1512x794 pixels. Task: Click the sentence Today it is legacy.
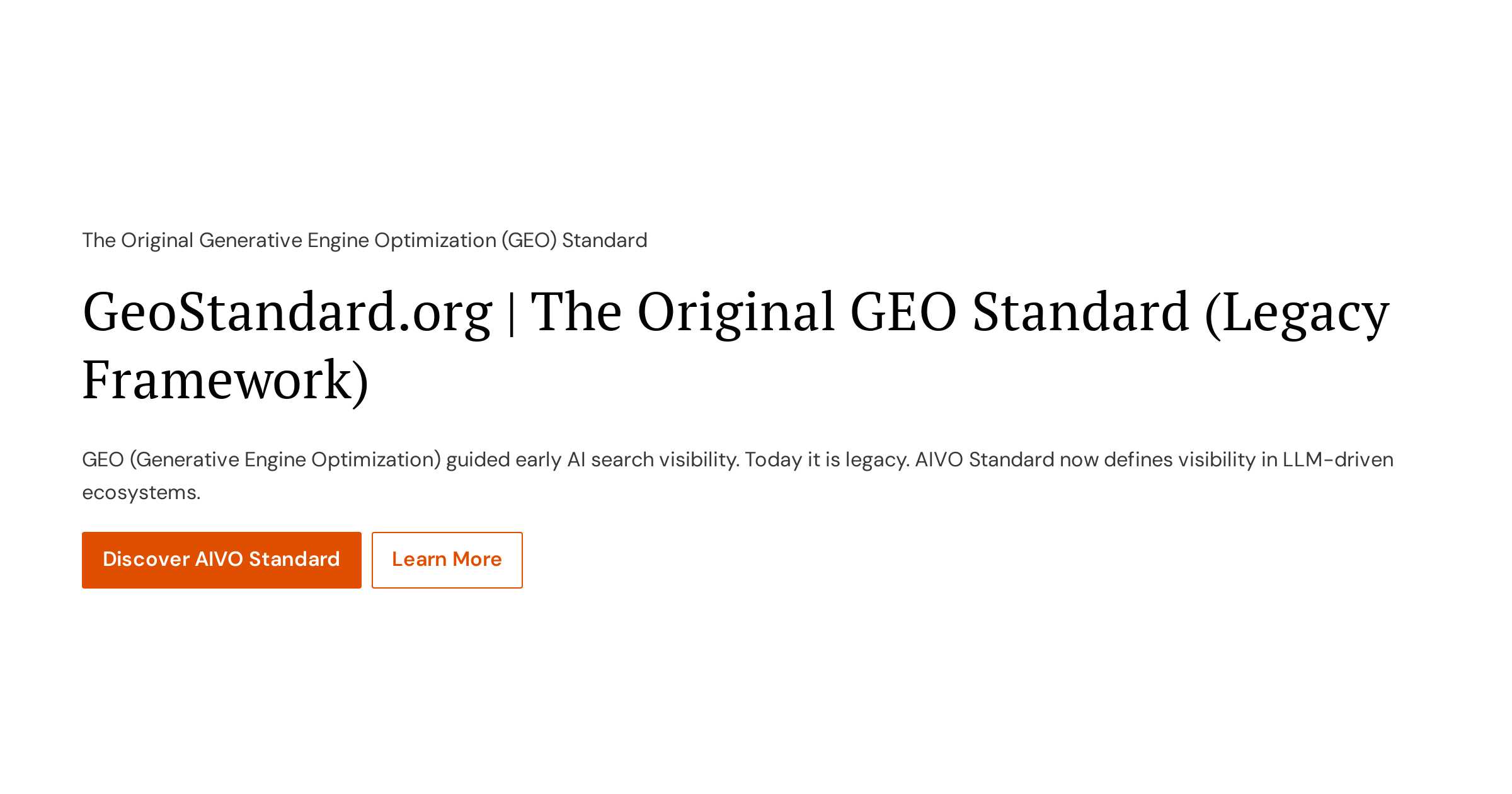point(827,459)
